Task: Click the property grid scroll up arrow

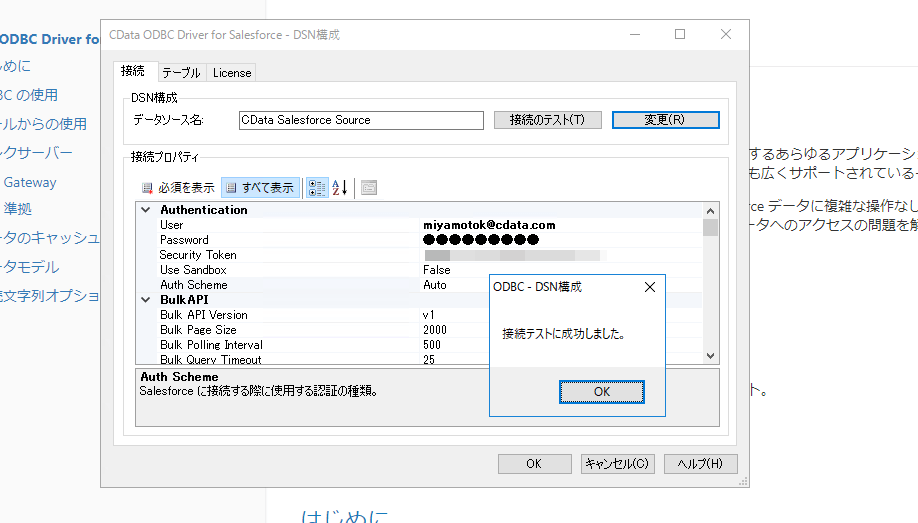Action: 710,211
